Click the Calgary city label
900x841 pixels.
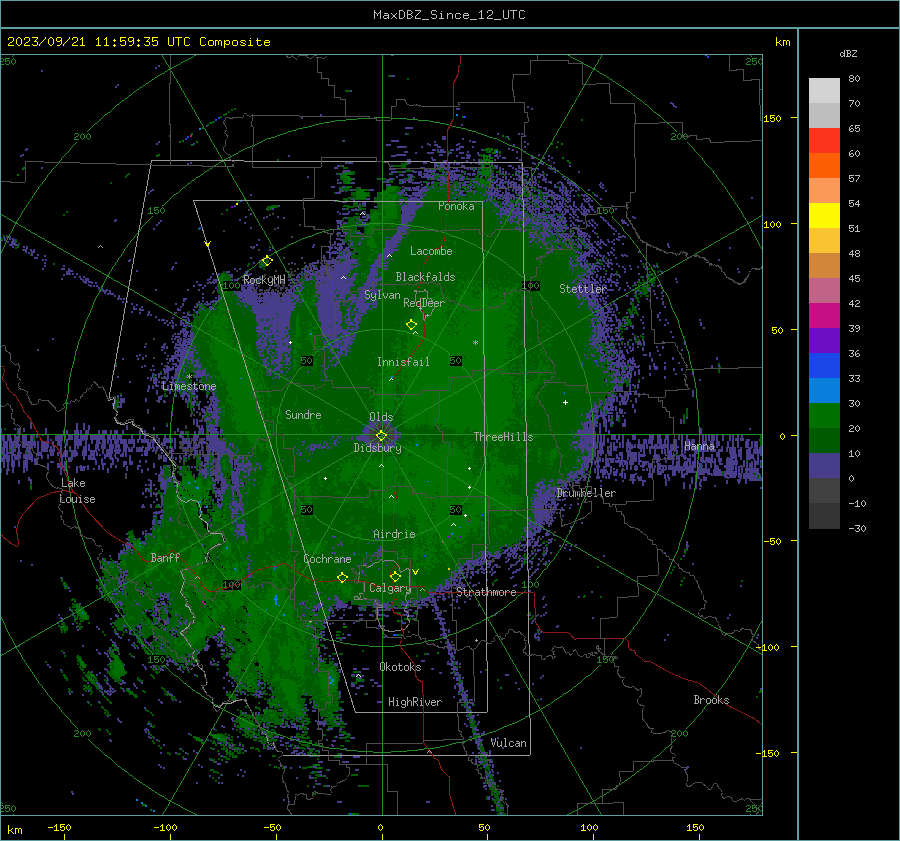coord(390,588)
